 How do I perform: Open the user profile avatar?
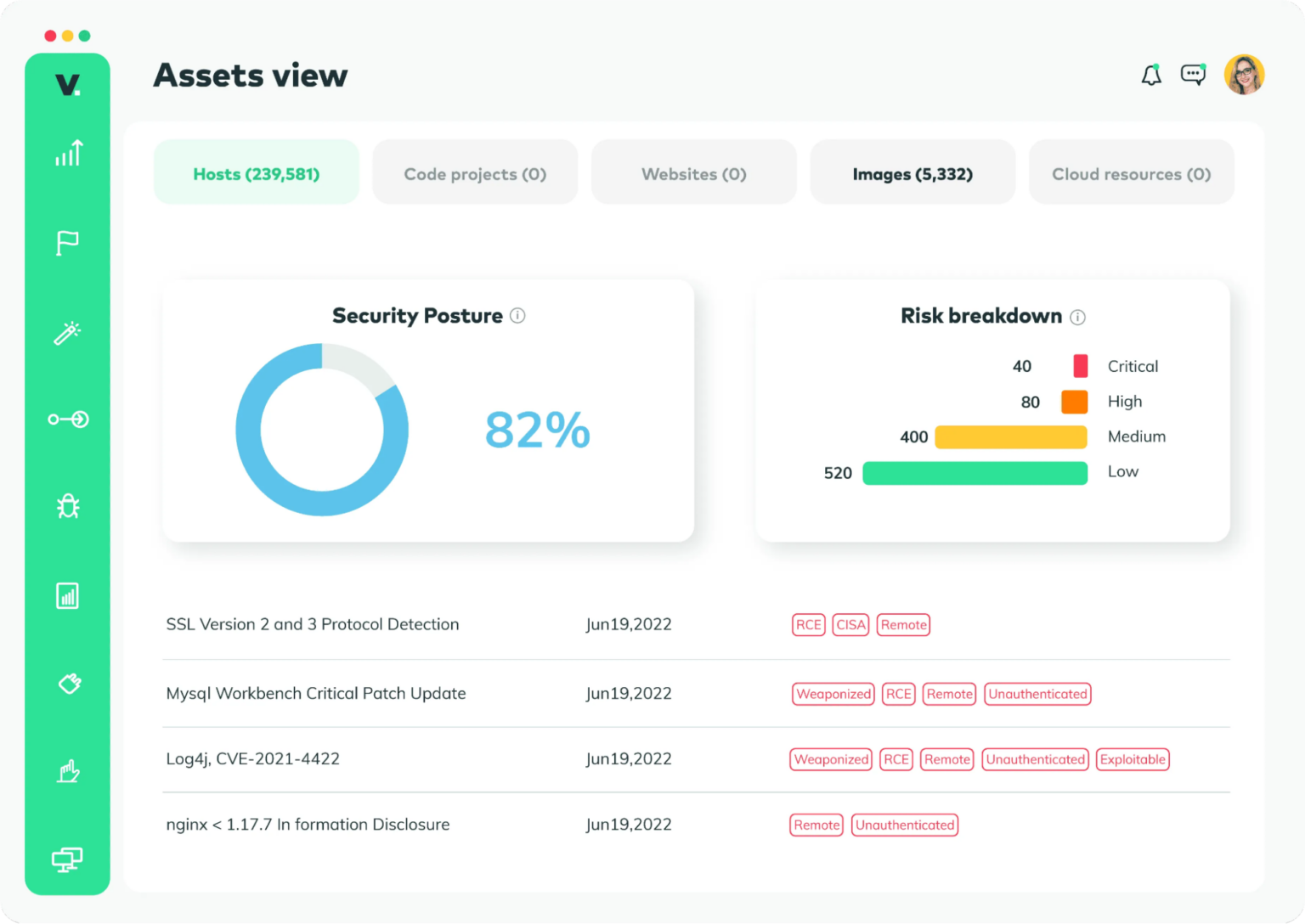(1244, 75)
